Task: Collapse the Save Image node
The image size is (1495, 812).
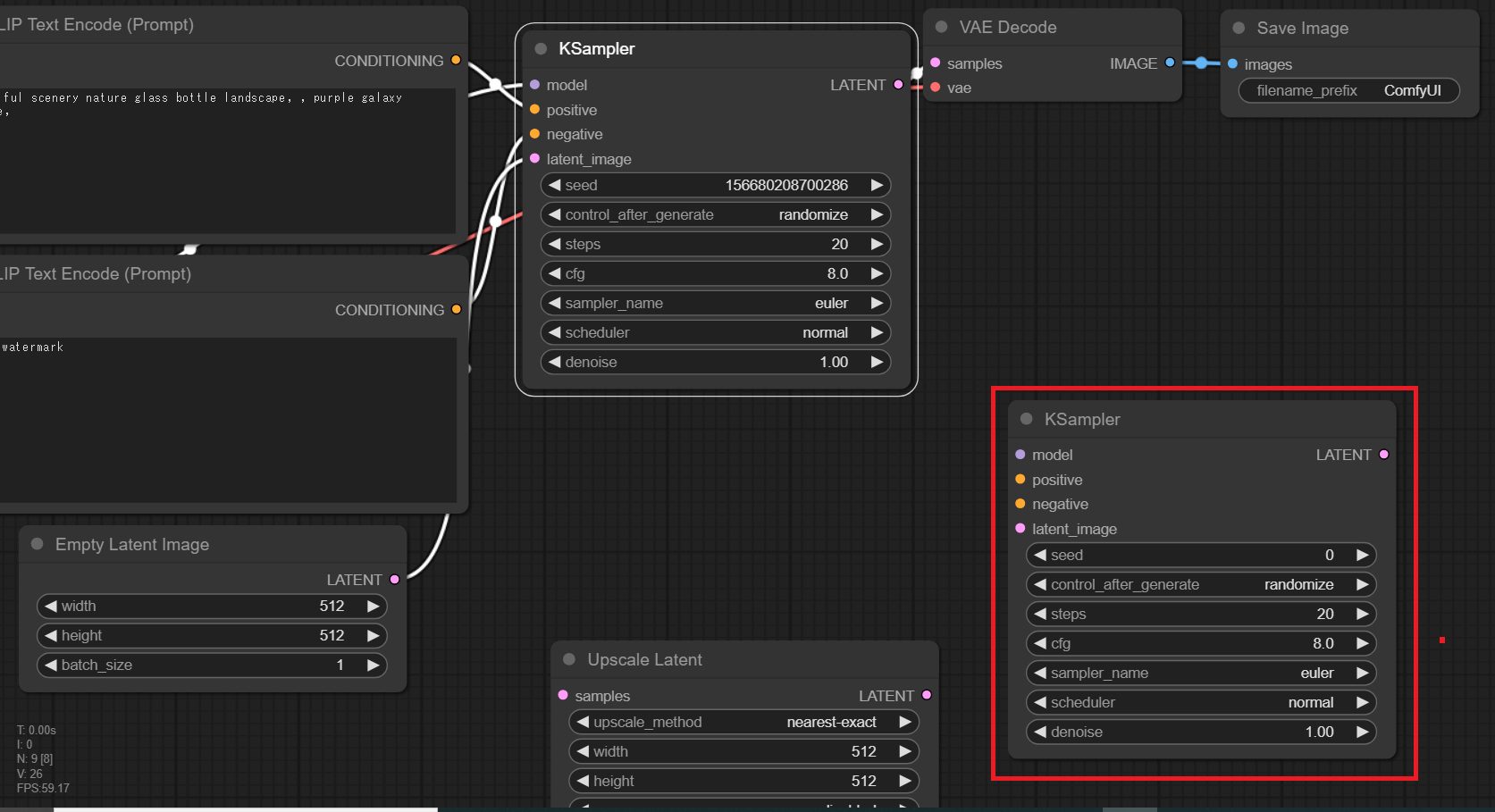Action: 1239,28
